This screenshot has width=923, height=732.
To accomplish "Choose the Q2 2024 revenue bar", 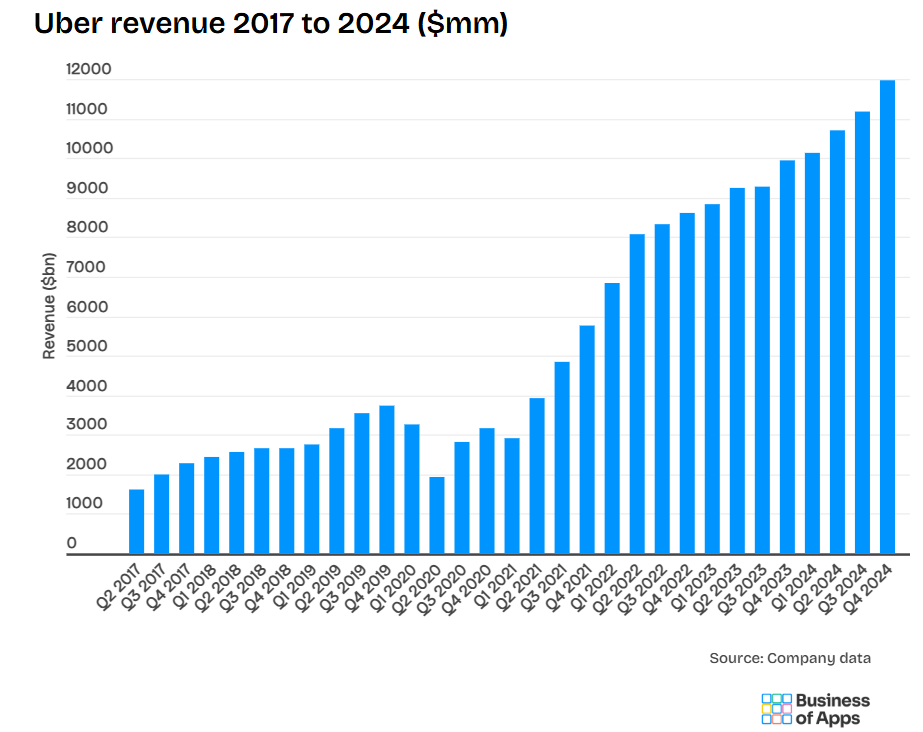I will point(837,342).
